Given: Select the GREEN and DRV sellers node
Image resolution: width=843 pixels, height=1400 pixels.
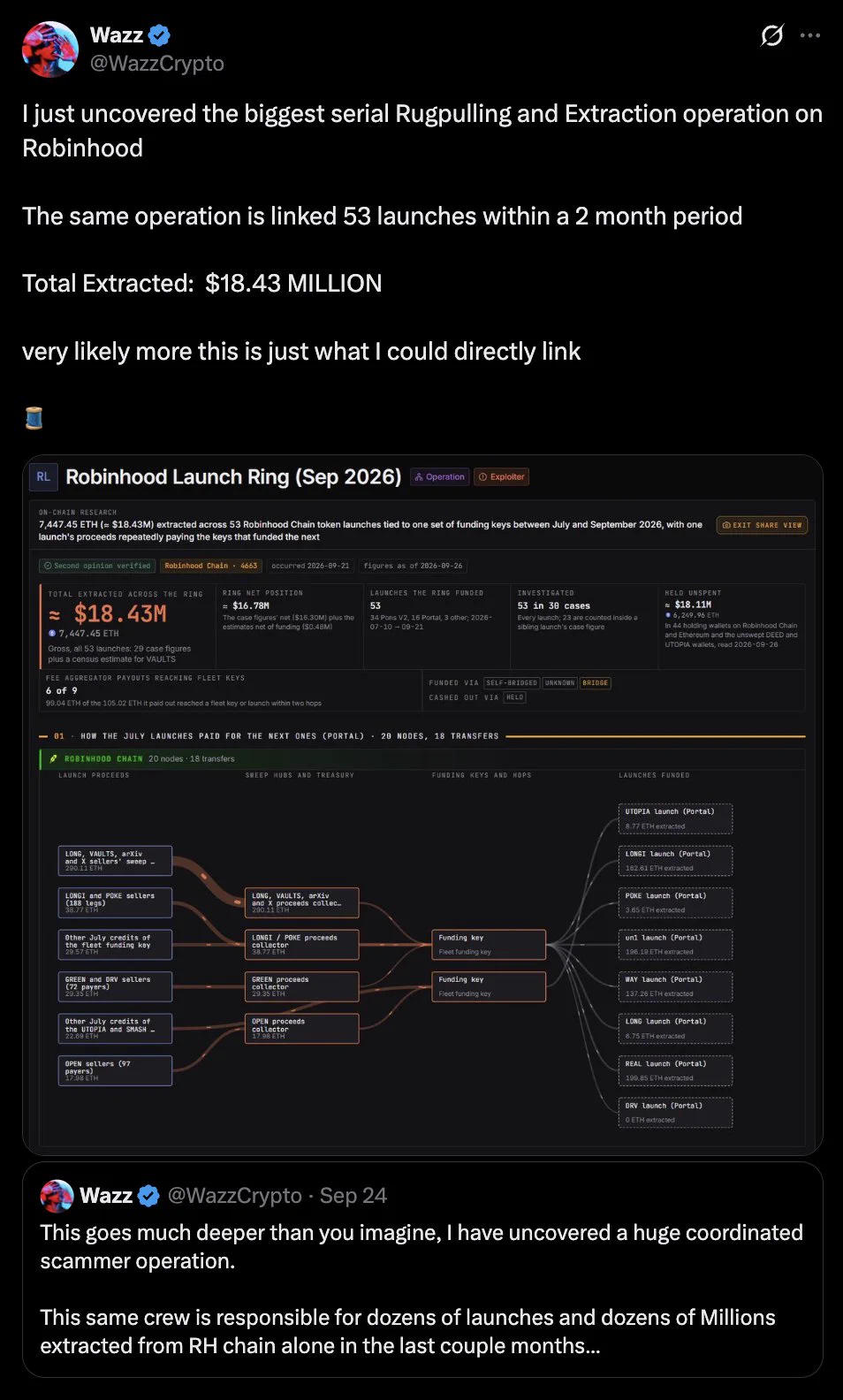Looking at the screenshot, I should coord(116,986).
